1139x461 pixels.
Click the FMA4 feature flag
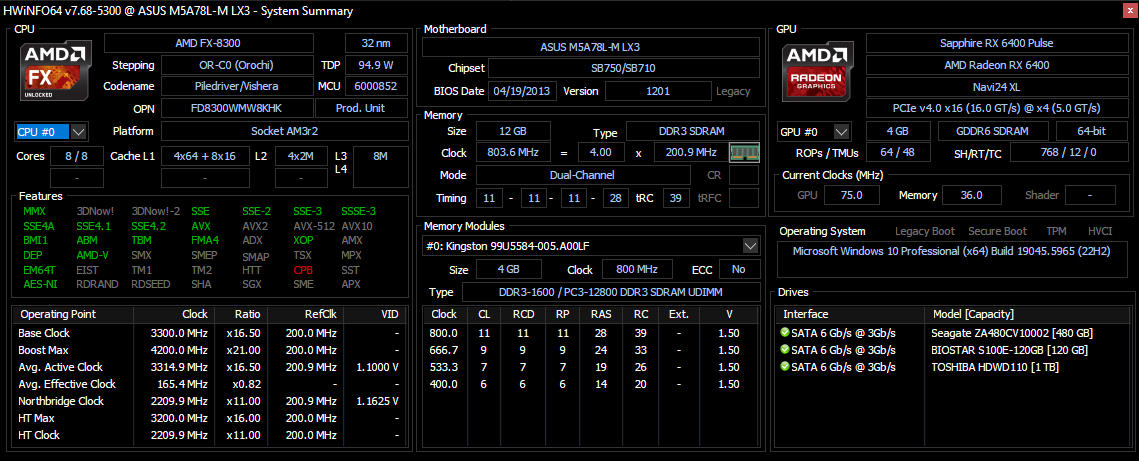(204, 240)
